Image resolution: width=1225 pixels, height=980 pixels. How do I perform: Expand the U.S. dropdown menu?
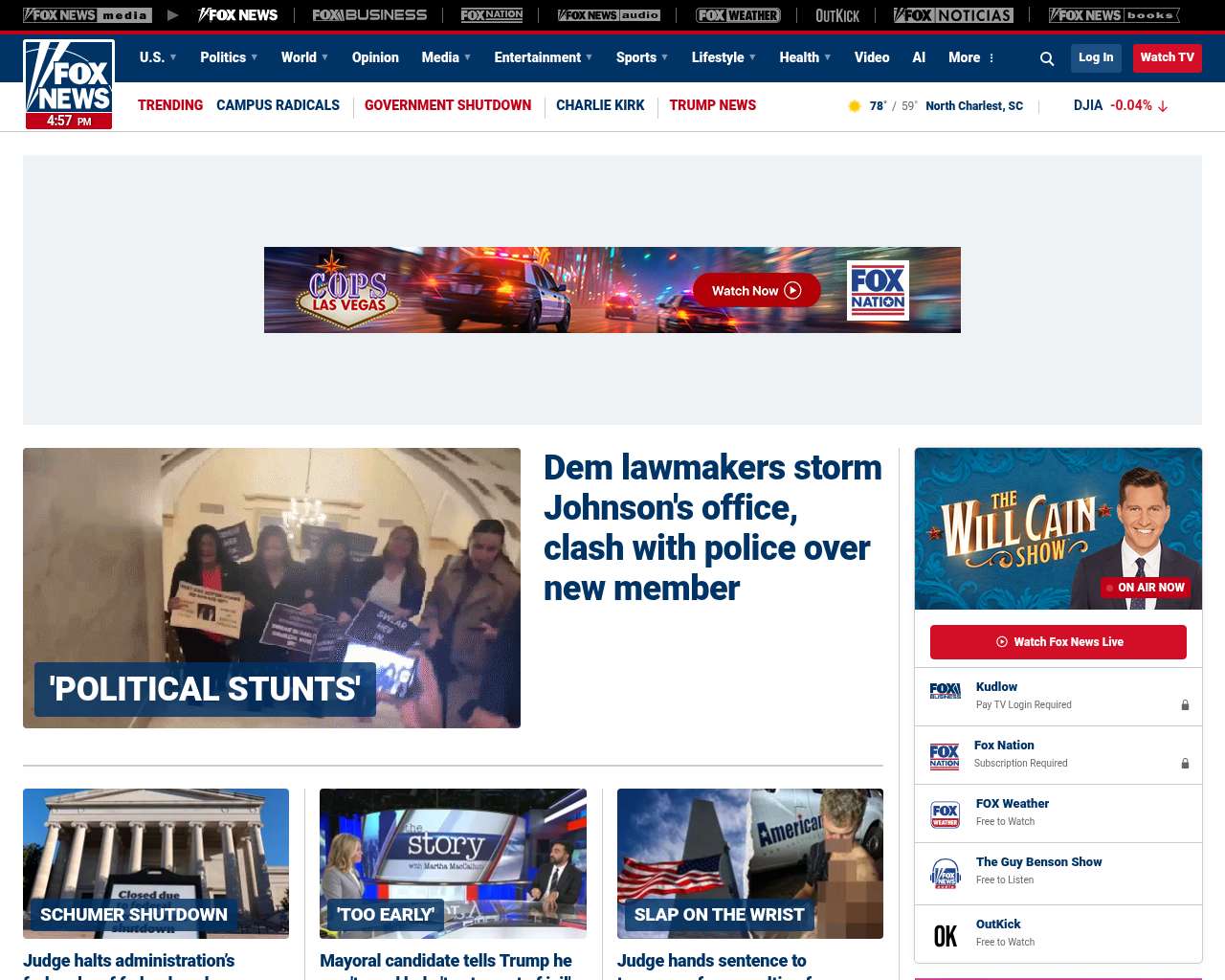coord(158,57)
